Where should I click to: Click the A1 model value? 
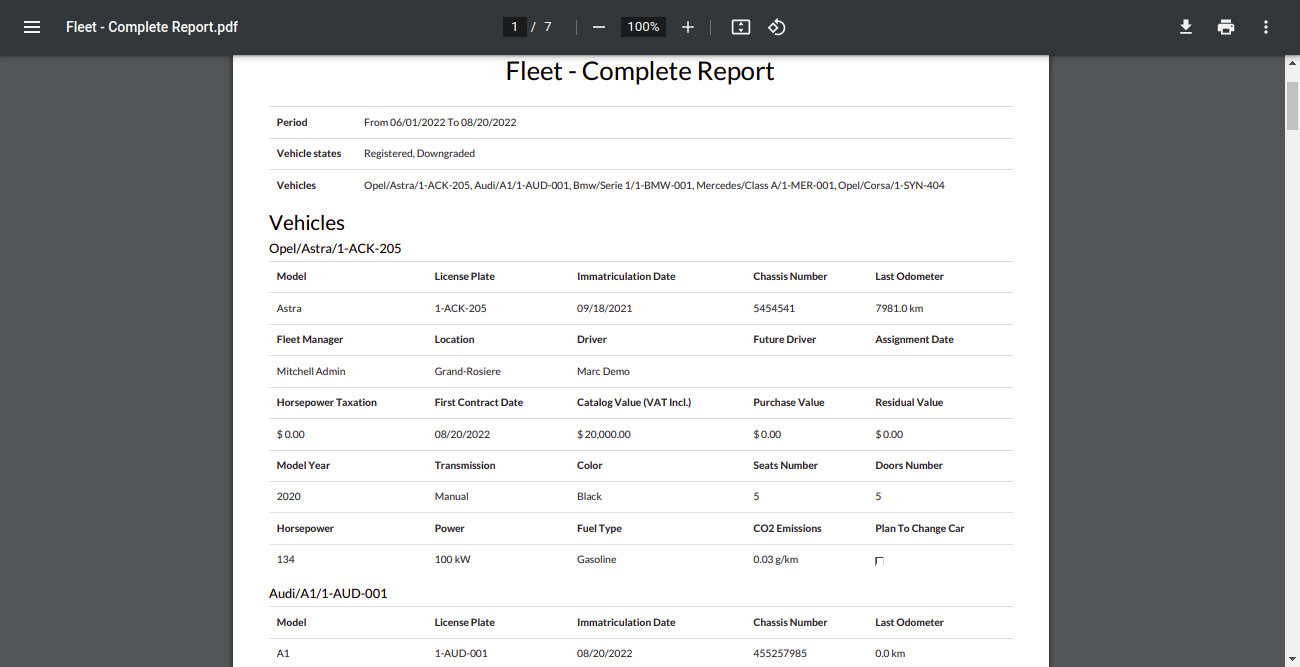pyautogui.click(x=283, y=653)
